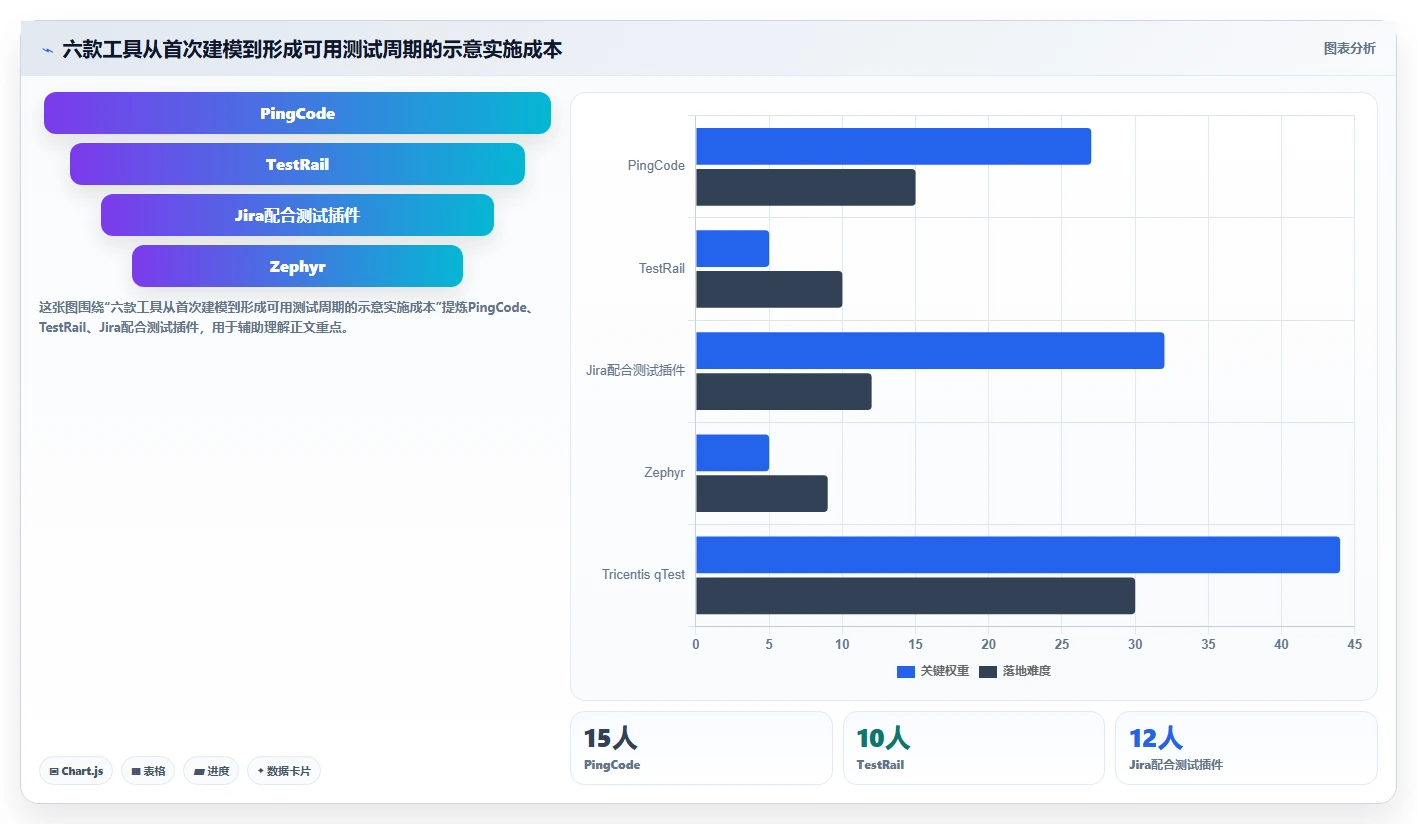Click the x-axis tick label 20
This screenshot has width=1417, height=824.
[x=988, y=645]
